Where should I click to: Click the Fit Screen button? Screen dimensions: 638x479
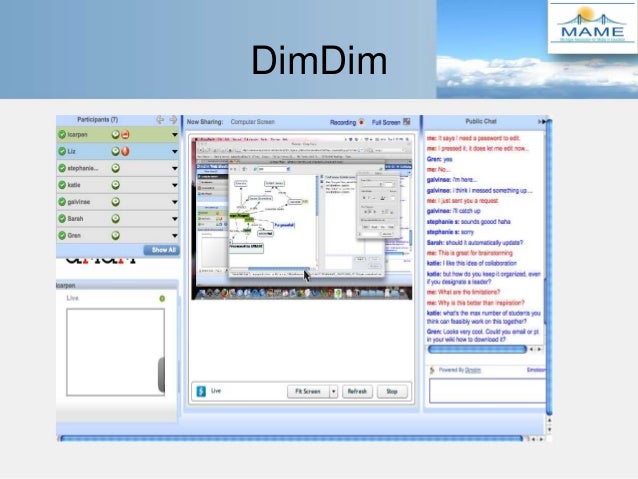(308, 392)
